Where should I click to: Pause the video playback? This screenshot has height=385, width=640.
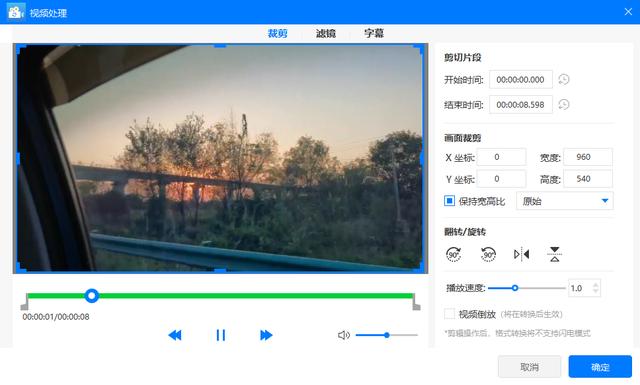[x=221, y=335]
